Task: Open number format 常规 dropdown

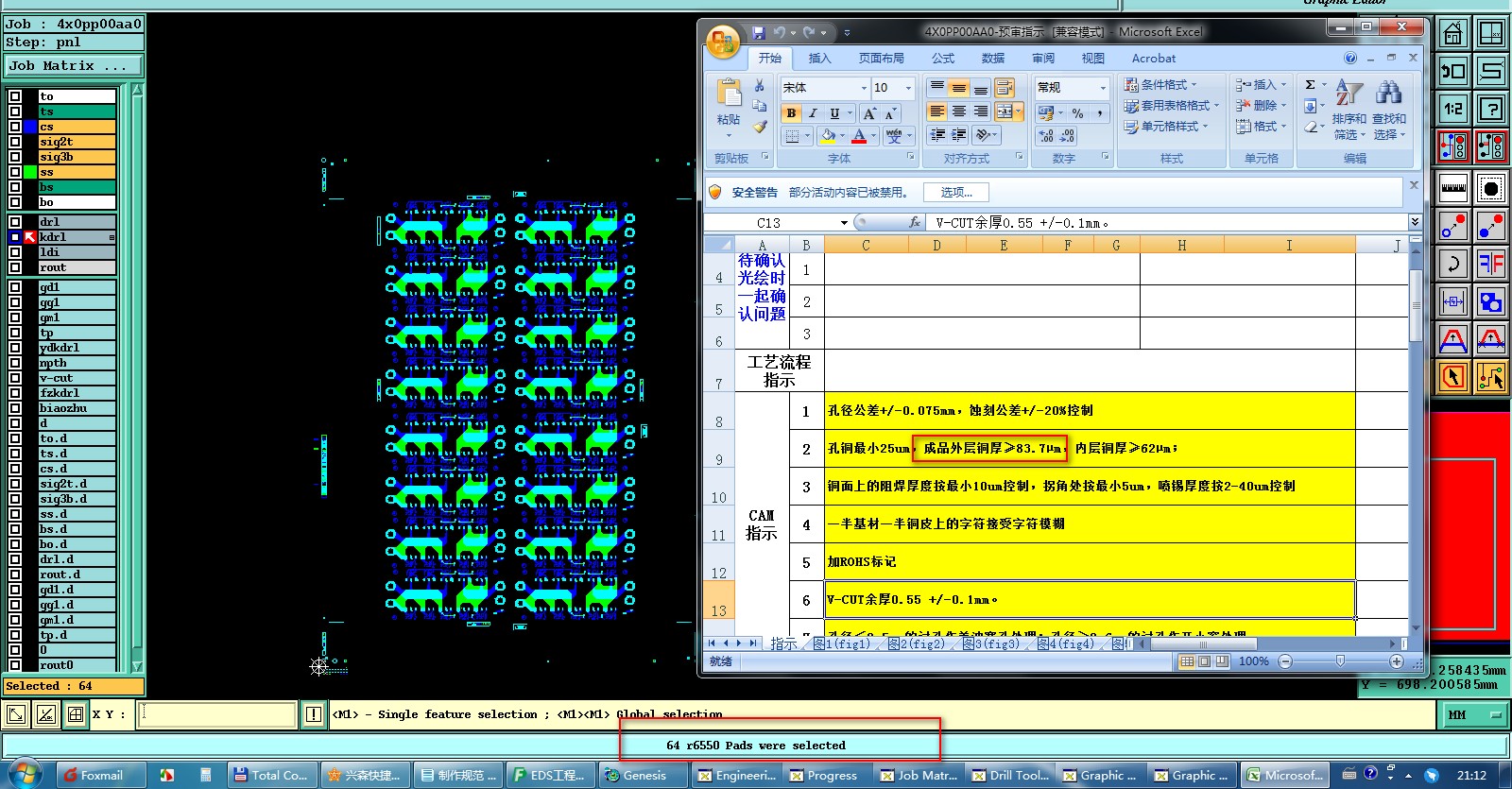Action: point(1103,88)
